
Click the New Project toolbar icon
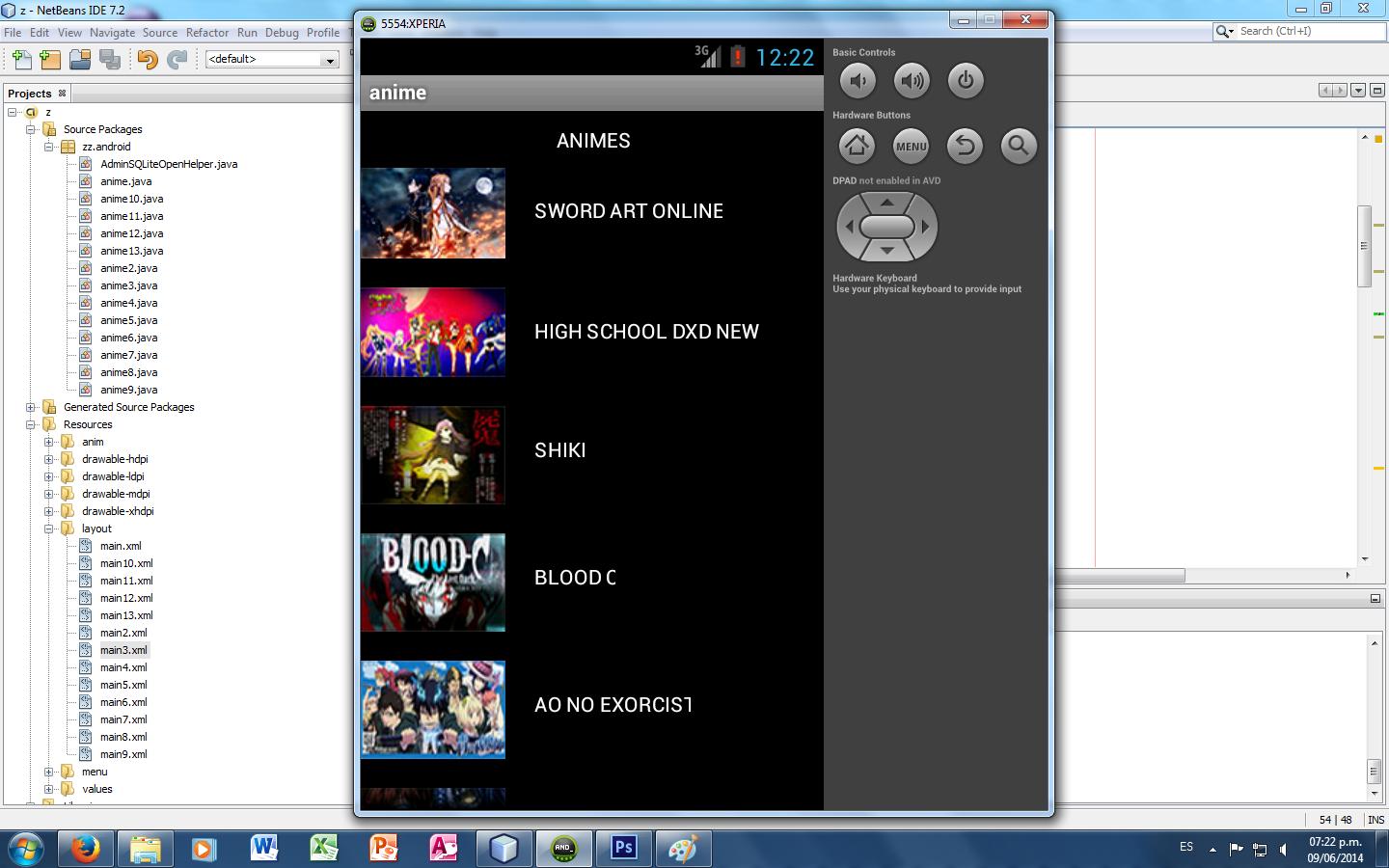[x=50, y=60]
